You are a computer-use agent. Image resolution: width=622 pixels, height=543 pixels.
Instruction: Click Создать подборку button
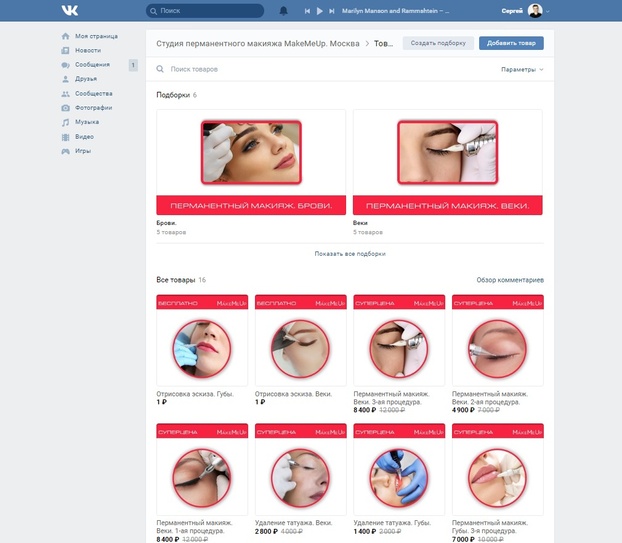pyautogui.click(x=438, y=43)
